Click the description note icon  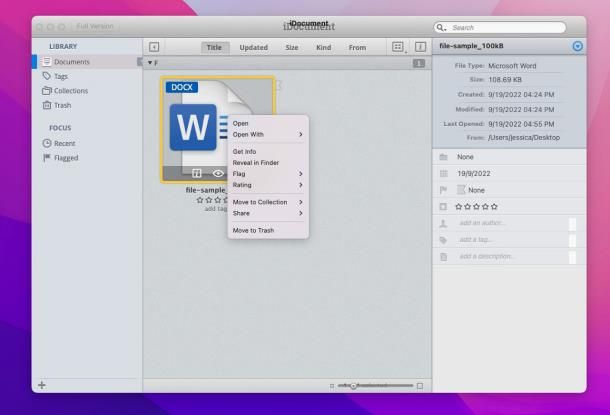(x=443, y=257)
